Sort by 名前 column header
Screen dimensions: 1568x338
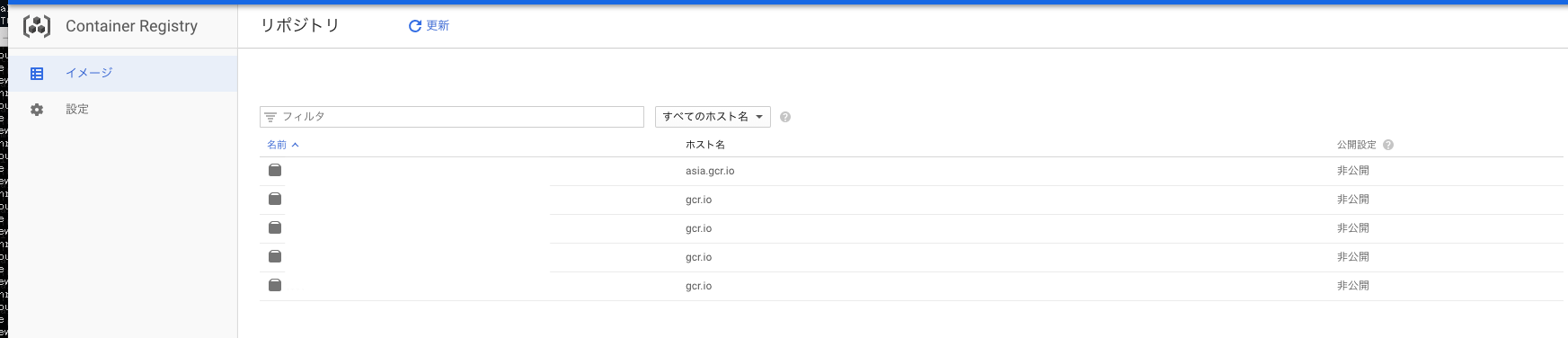282,145
